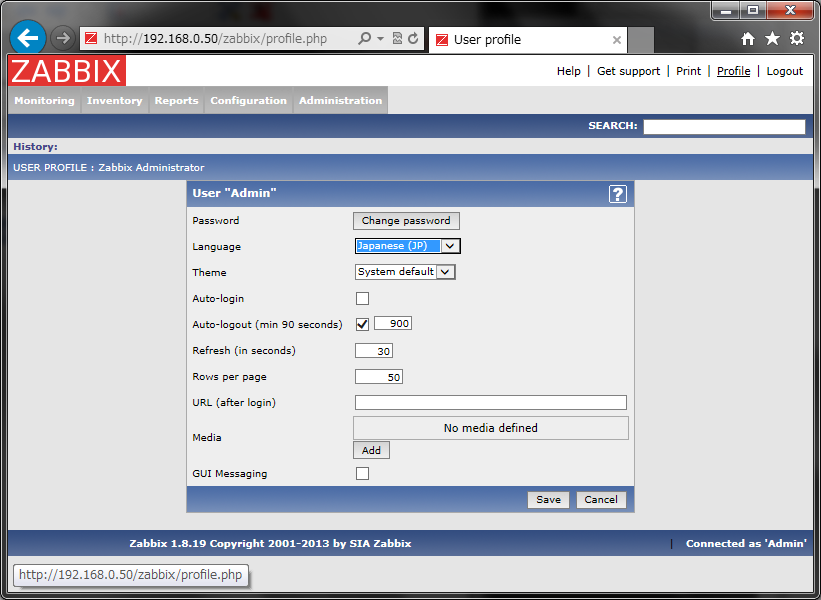The height and width of the screenshot is (600, 821).
Task: Click the Logout link
Action: tap(784, 71)
